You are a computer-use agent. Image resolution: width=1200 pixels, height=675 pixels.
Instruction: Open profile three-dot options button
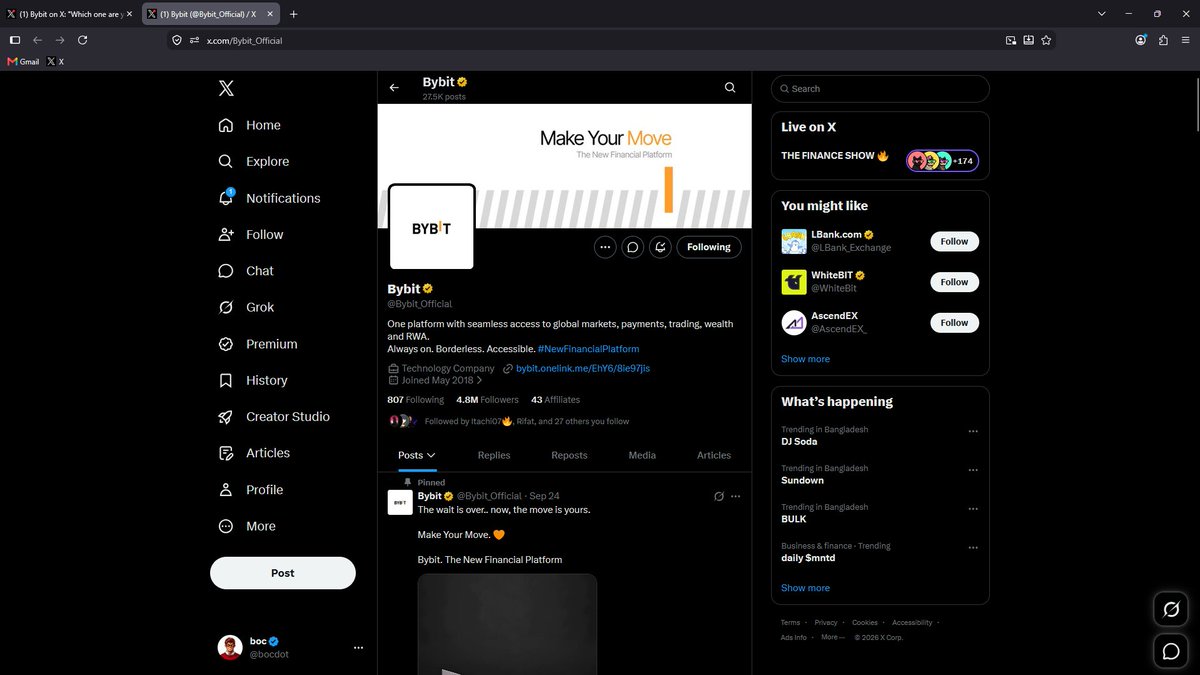point(605,247)
